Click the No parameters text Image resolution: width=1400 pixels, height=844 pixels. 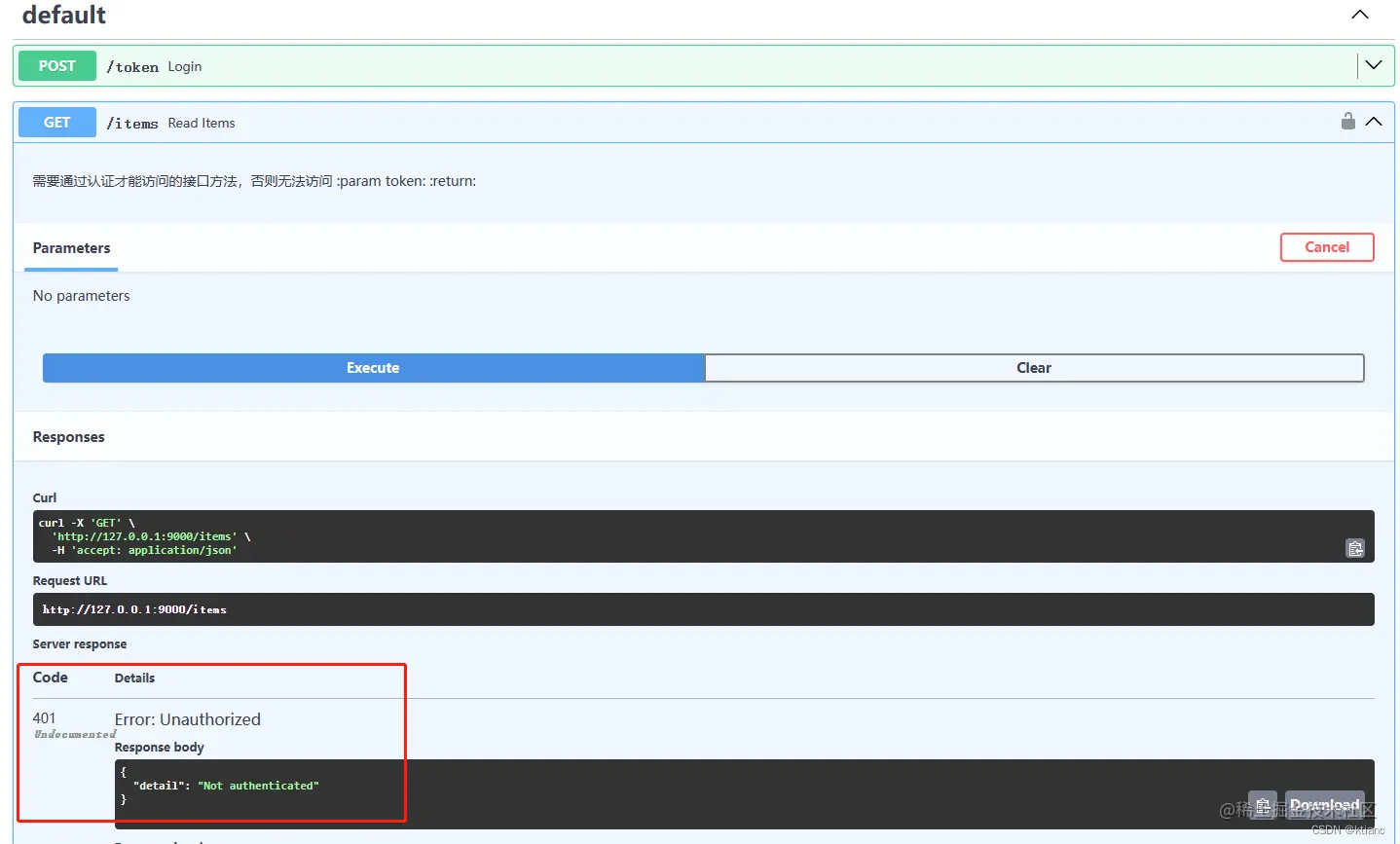click(x=81, y=296)
